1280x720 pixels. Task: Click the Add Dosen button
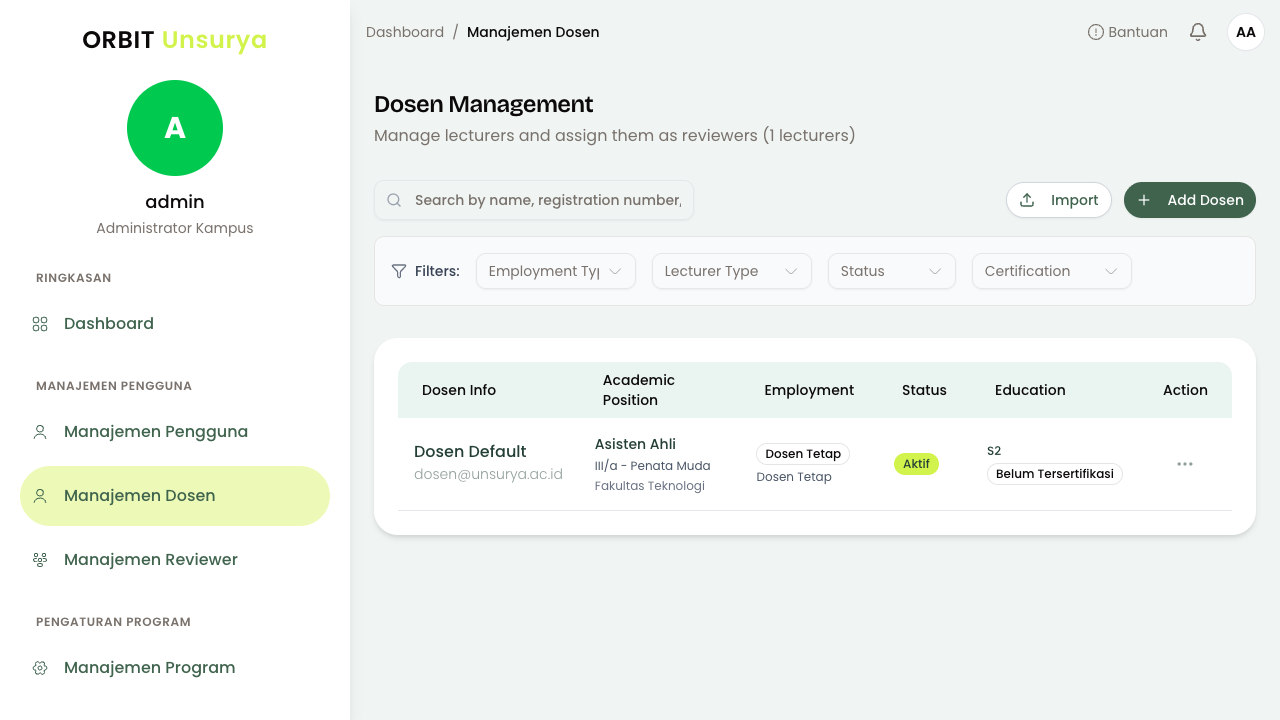pos(1190,200)
